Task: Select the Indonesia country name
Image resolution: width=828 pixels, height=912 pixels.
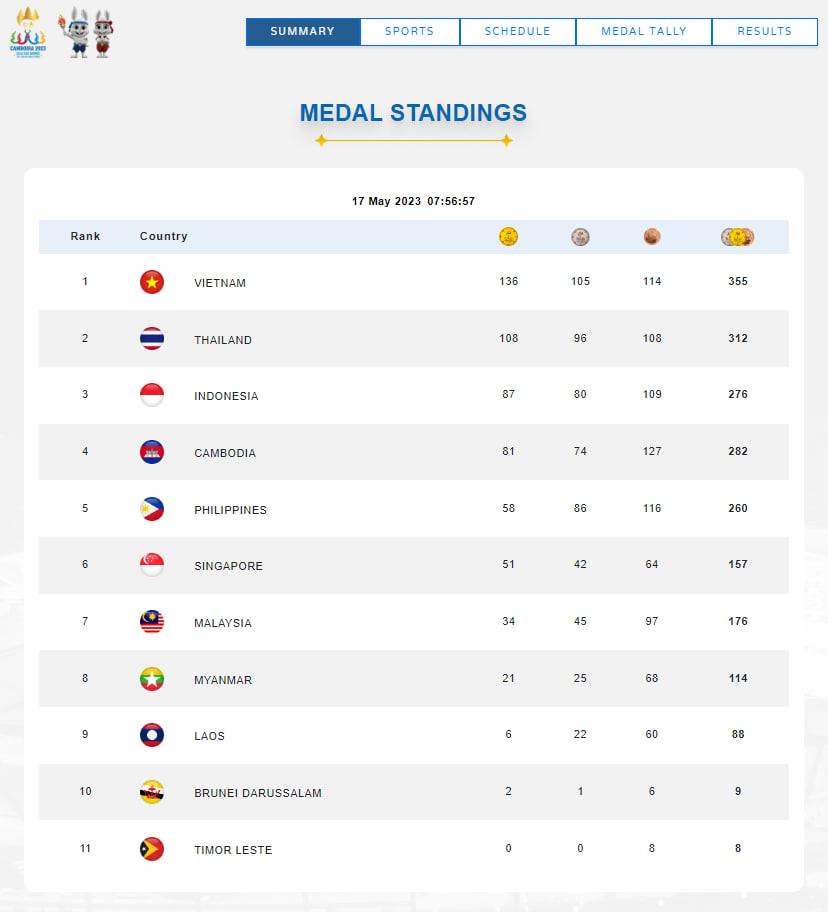Action: click(226, 396)
